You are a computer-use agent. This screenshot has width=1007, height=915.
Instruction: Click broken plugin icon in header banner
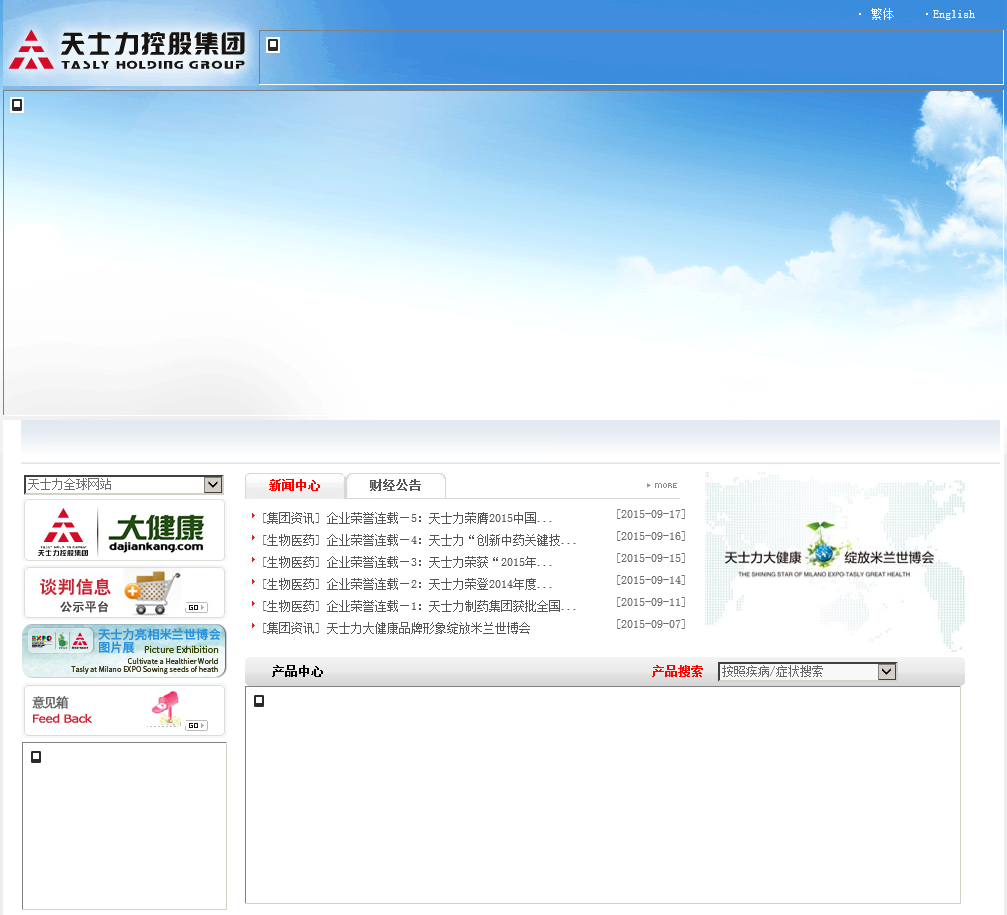[x=273, y=45]
